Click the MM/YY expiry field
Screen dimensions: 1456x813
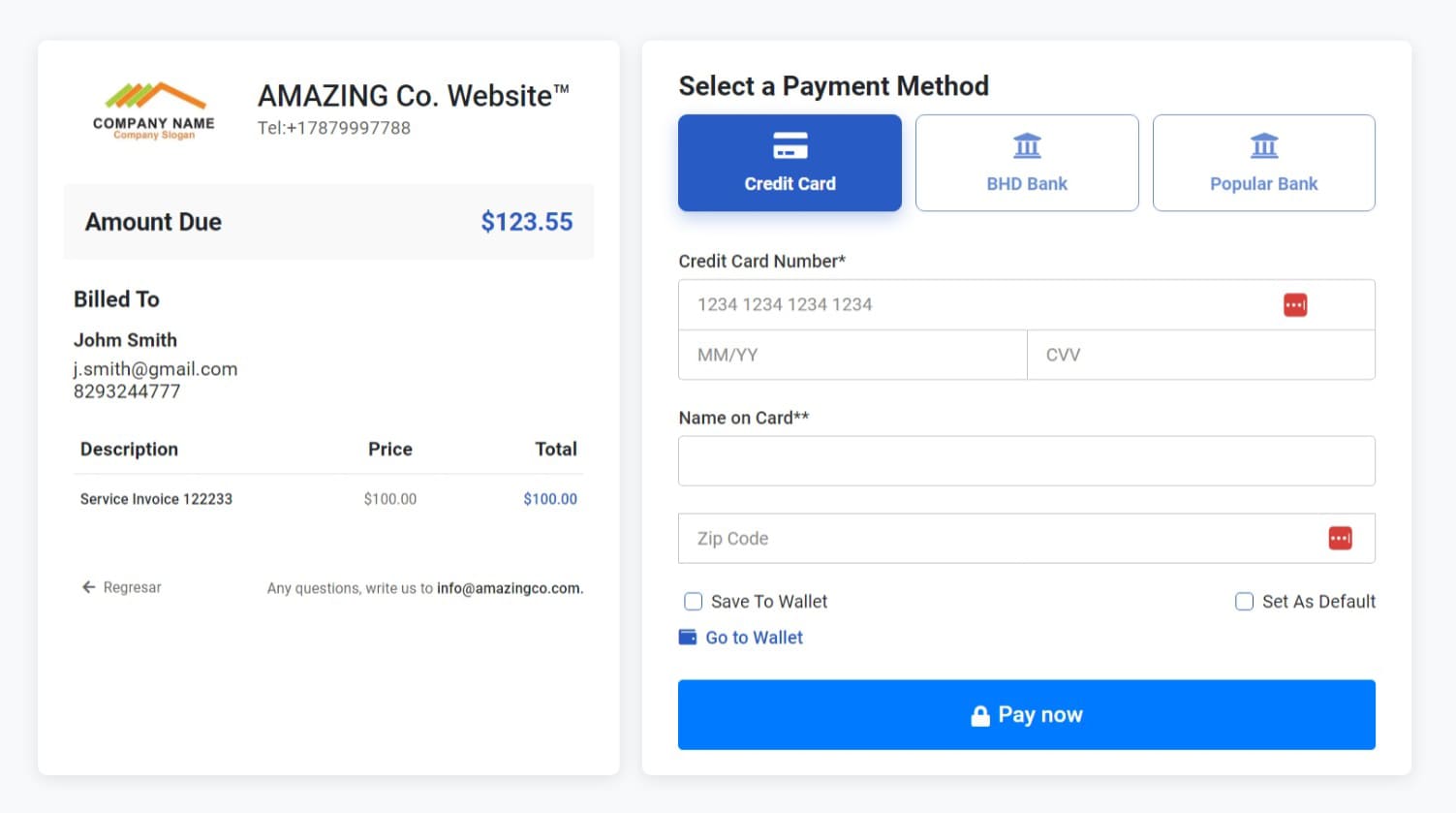pos(852,356)
